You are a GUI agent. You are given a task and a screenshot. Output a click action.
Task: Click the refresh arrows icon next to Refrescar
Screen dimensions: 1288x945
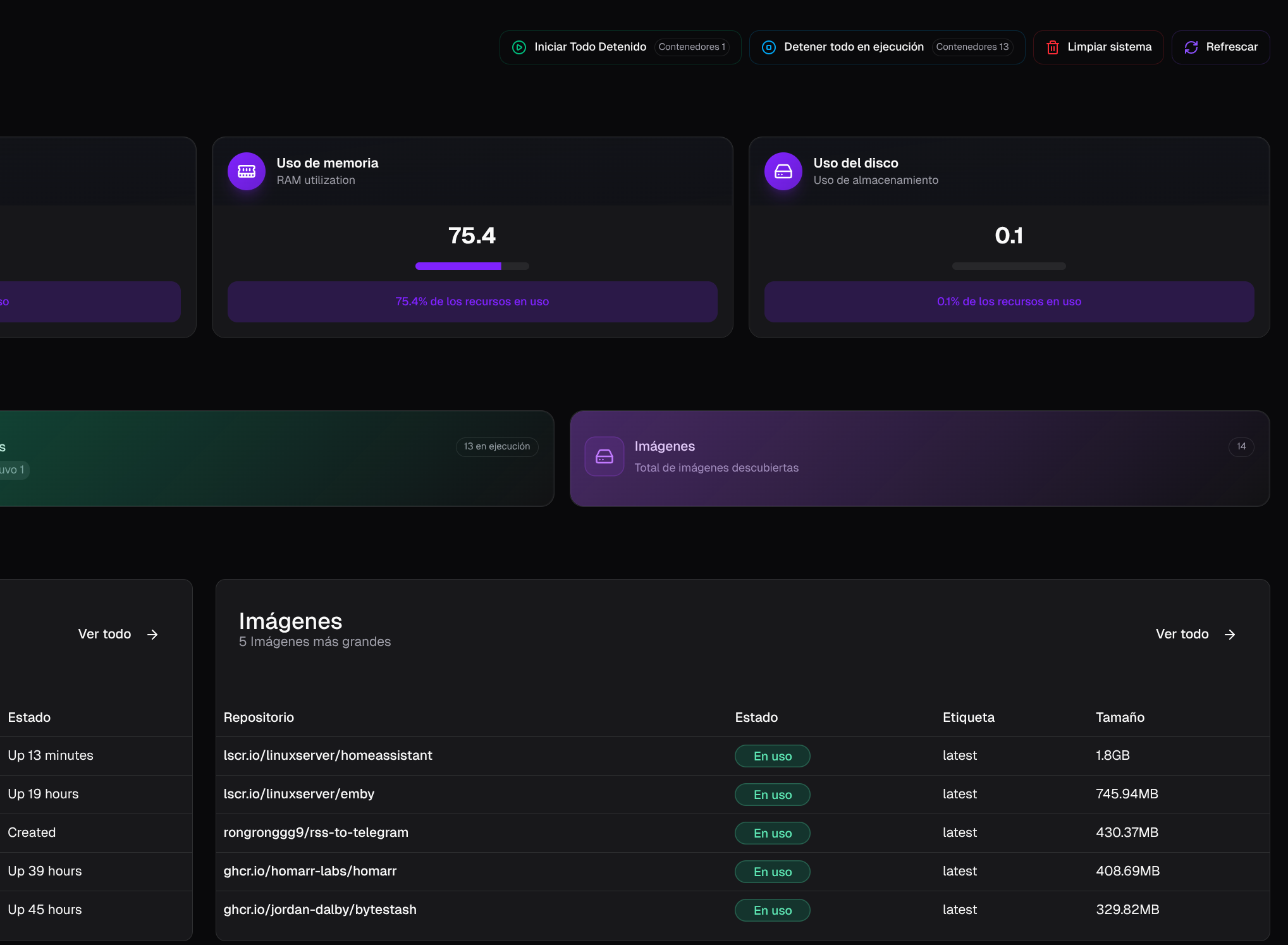point(1191,47)
